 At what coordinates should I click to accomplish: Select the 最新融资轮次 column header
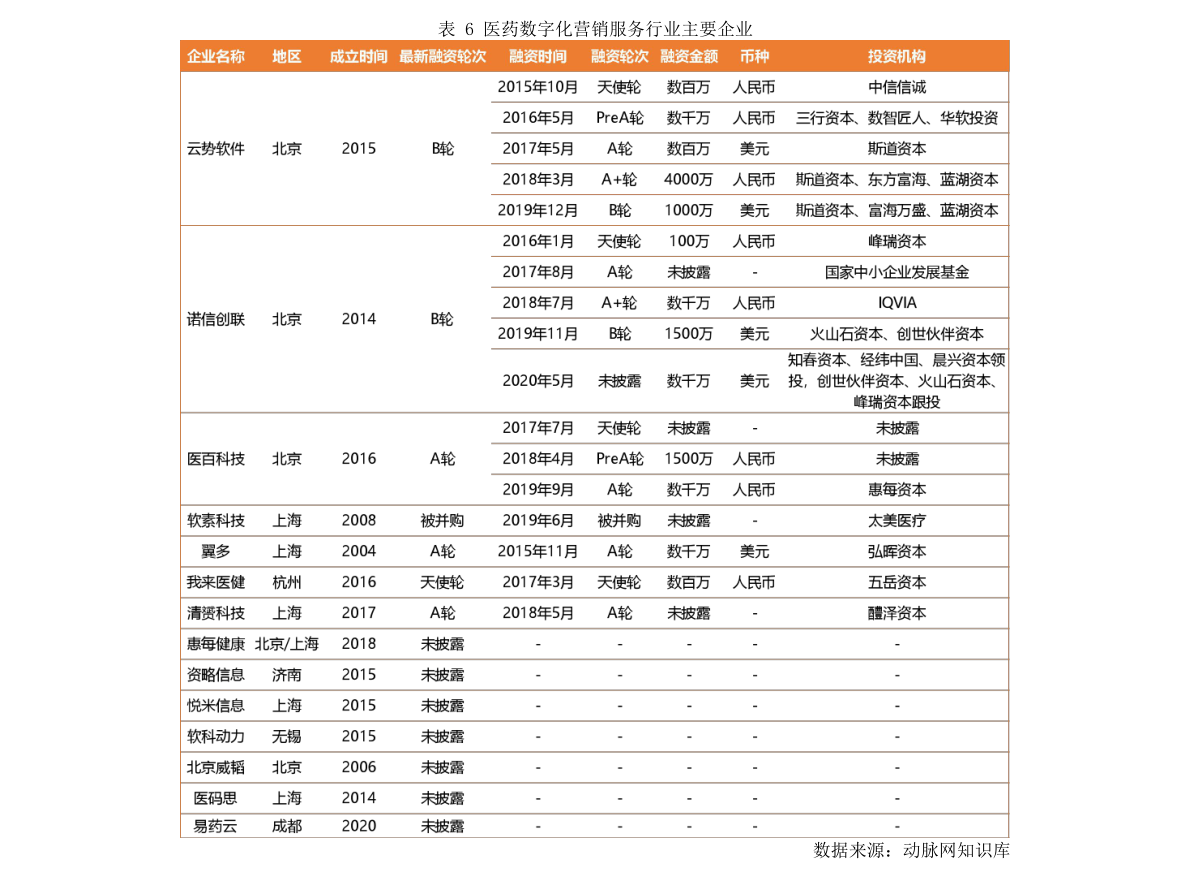pos(442,57)
